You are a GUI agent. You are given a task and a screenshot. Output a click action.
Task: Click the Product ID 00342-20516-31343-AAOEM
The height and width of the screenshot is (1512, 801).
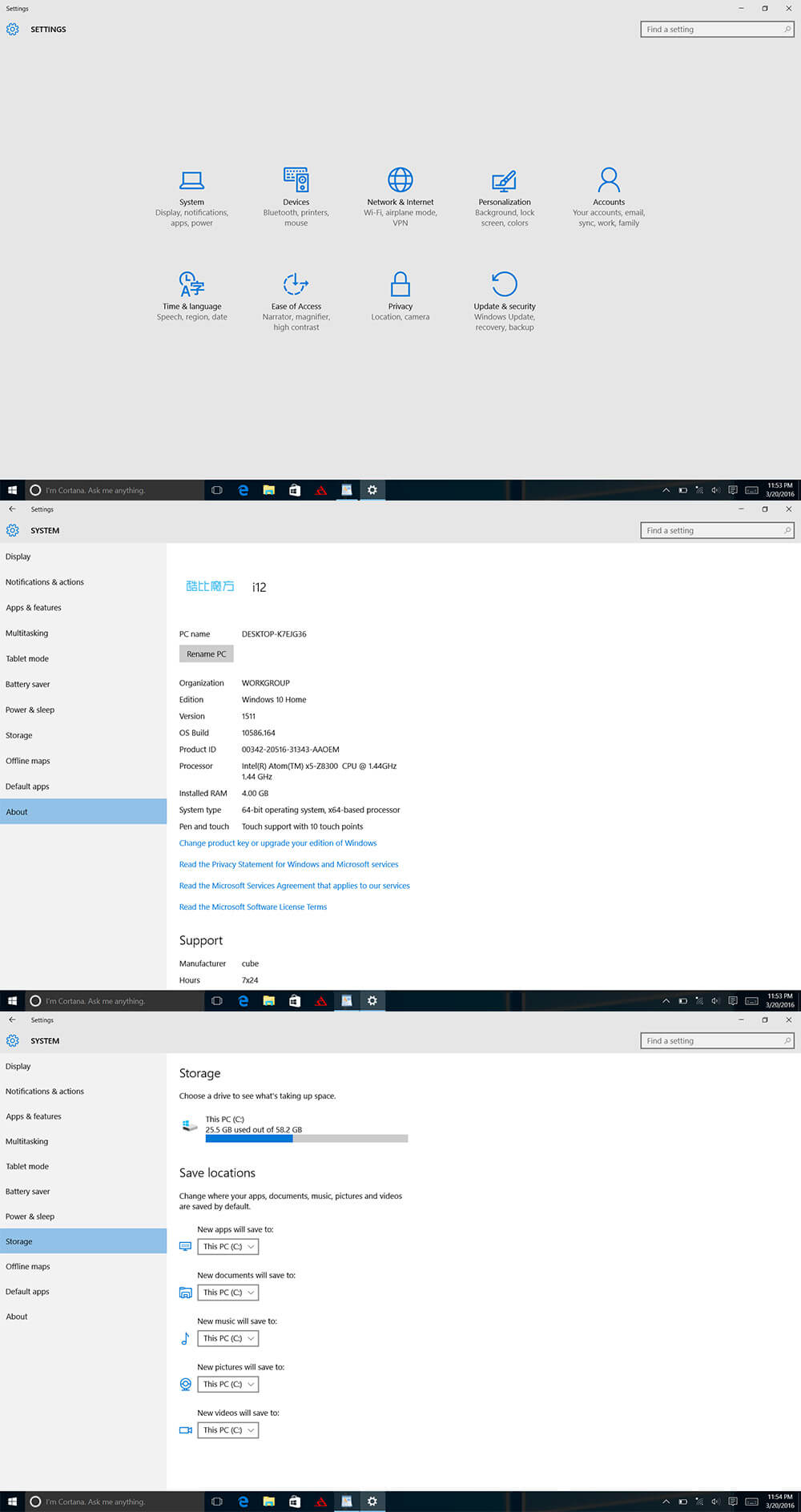click(291, 750)
